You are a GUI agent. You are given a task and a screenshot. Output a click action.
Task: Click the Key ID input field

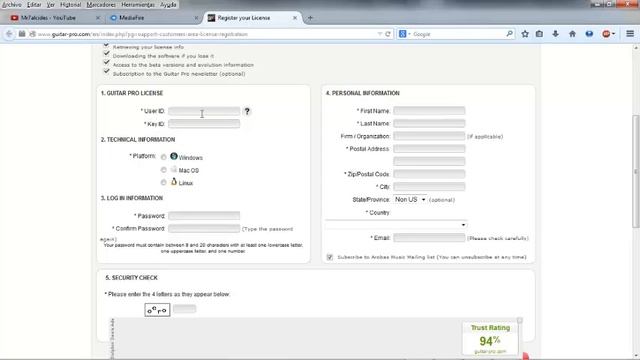[204, 124]
